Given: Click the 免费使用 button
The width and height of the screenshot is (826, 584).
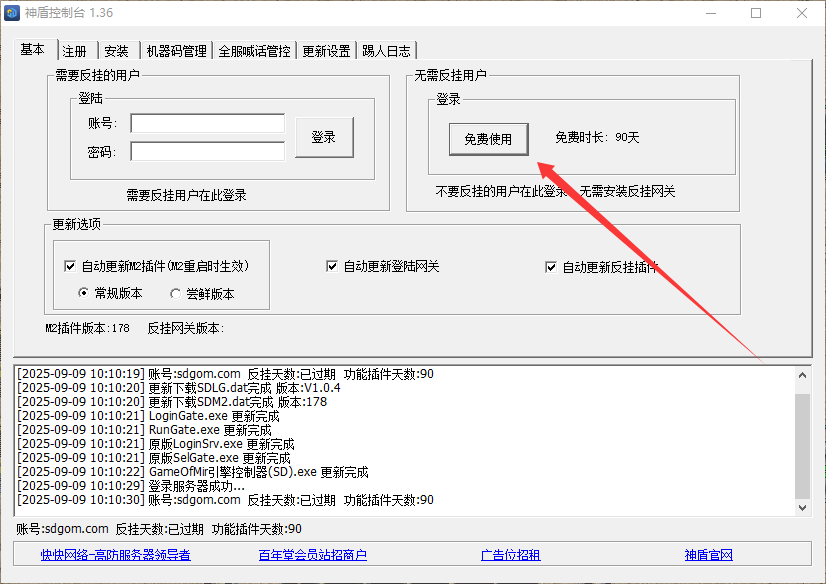Looking at the screenshot, I should click(x=488, y=139).
